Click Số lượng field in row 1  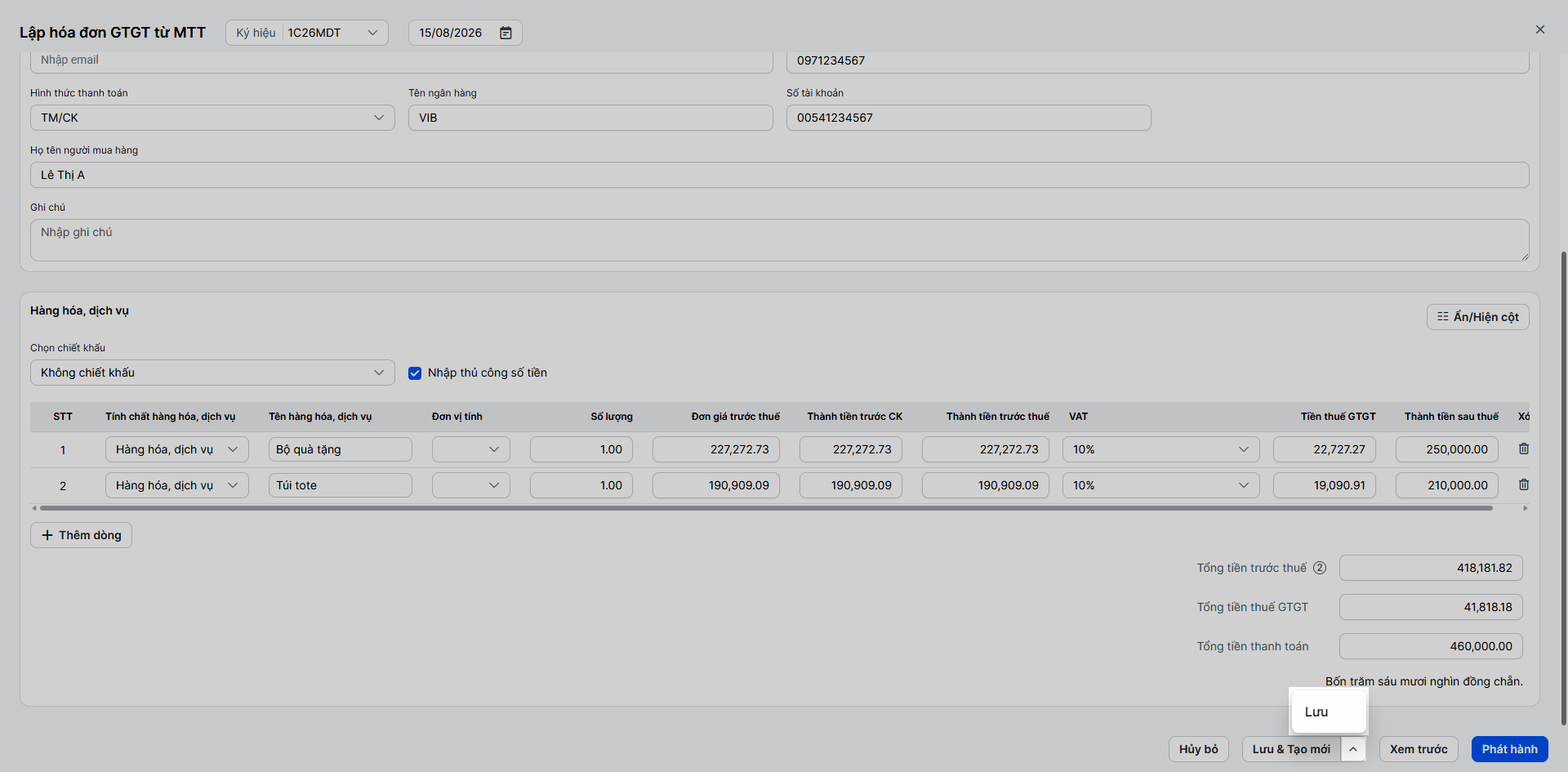tap(581, 449)
